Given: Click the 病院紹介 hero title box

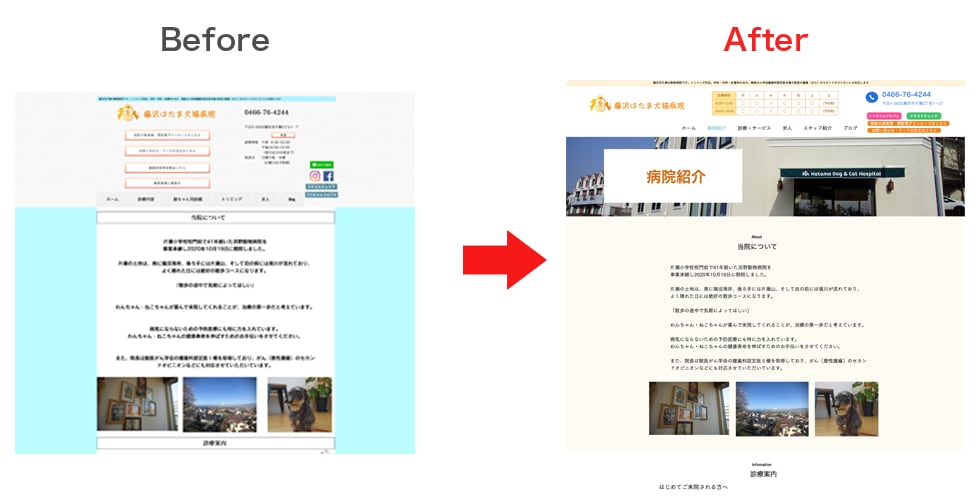Looking at the screenshot, I should click(x=673, y=176).
